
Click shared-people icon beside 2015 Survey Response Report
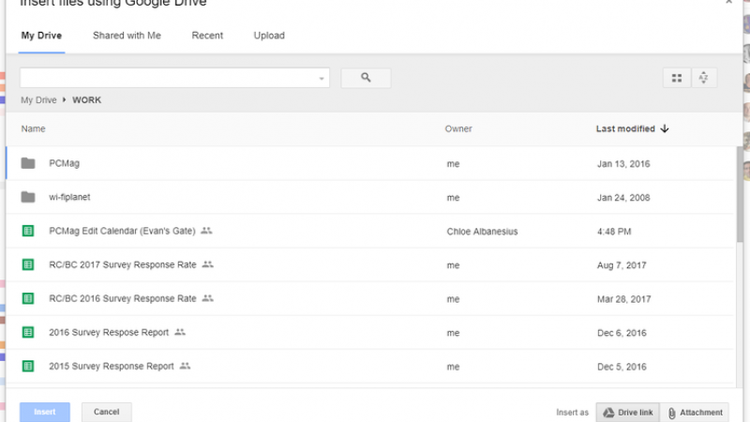pyautogui.click(x=185, y=366)
